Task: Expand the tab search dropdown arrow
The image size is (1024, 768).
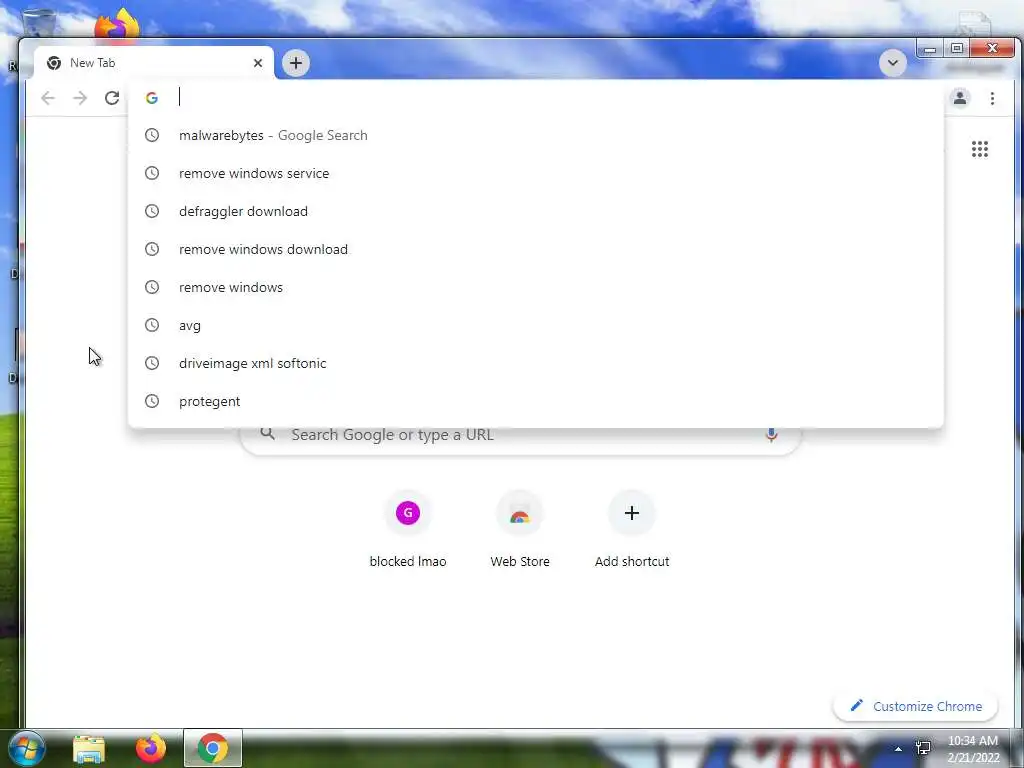Action: (893, 63)
